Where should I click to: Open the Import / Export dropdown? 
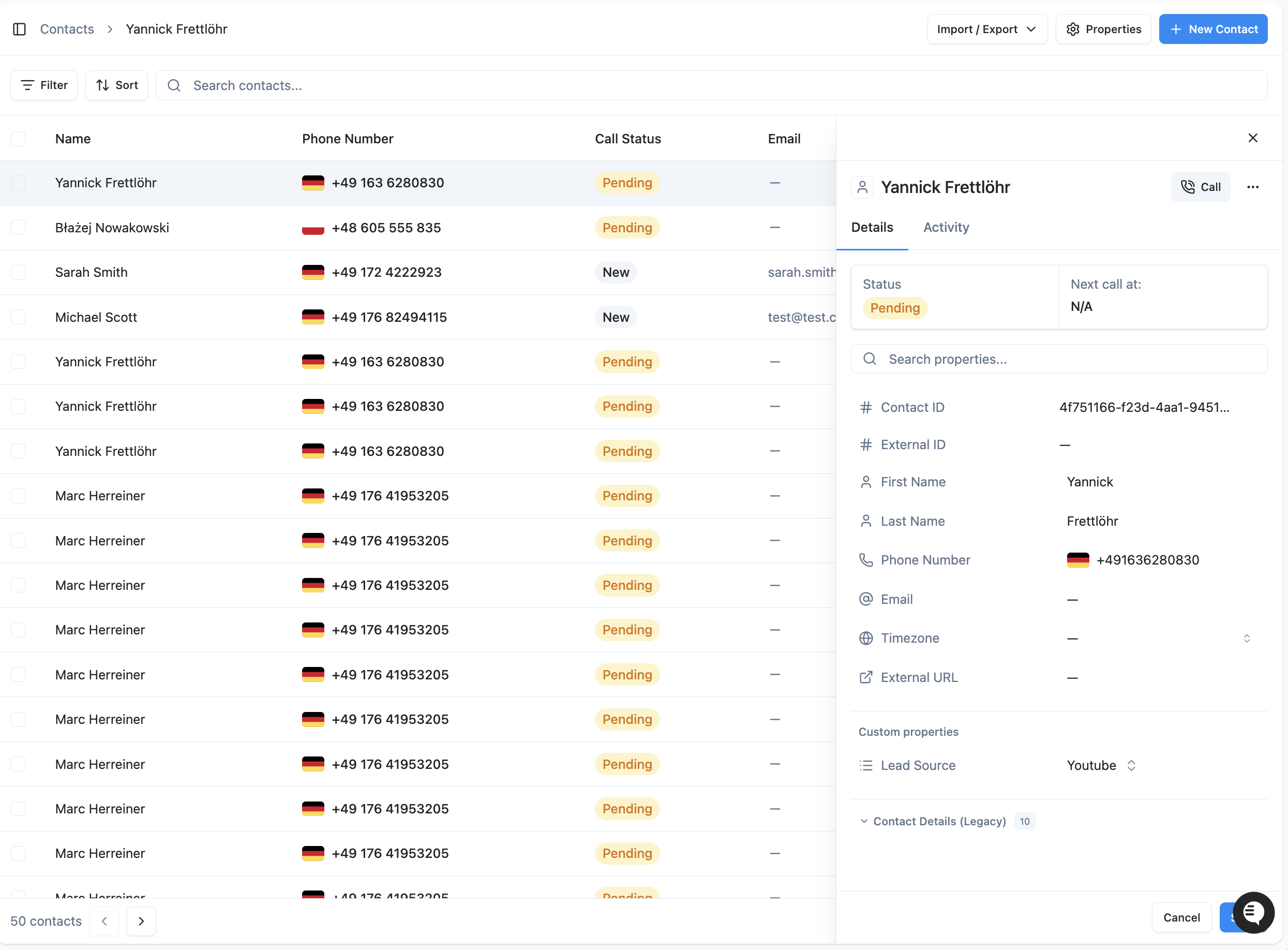pyautogui.click(x=987, y=29)
